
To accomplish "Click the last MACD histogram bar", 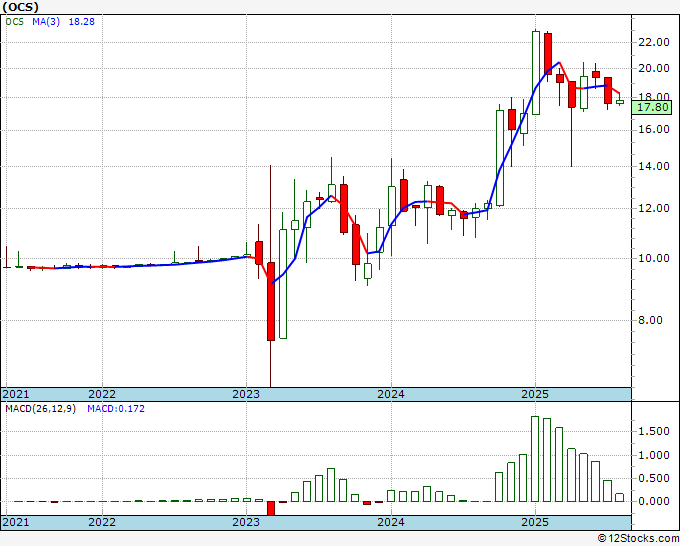I will 620,497.
